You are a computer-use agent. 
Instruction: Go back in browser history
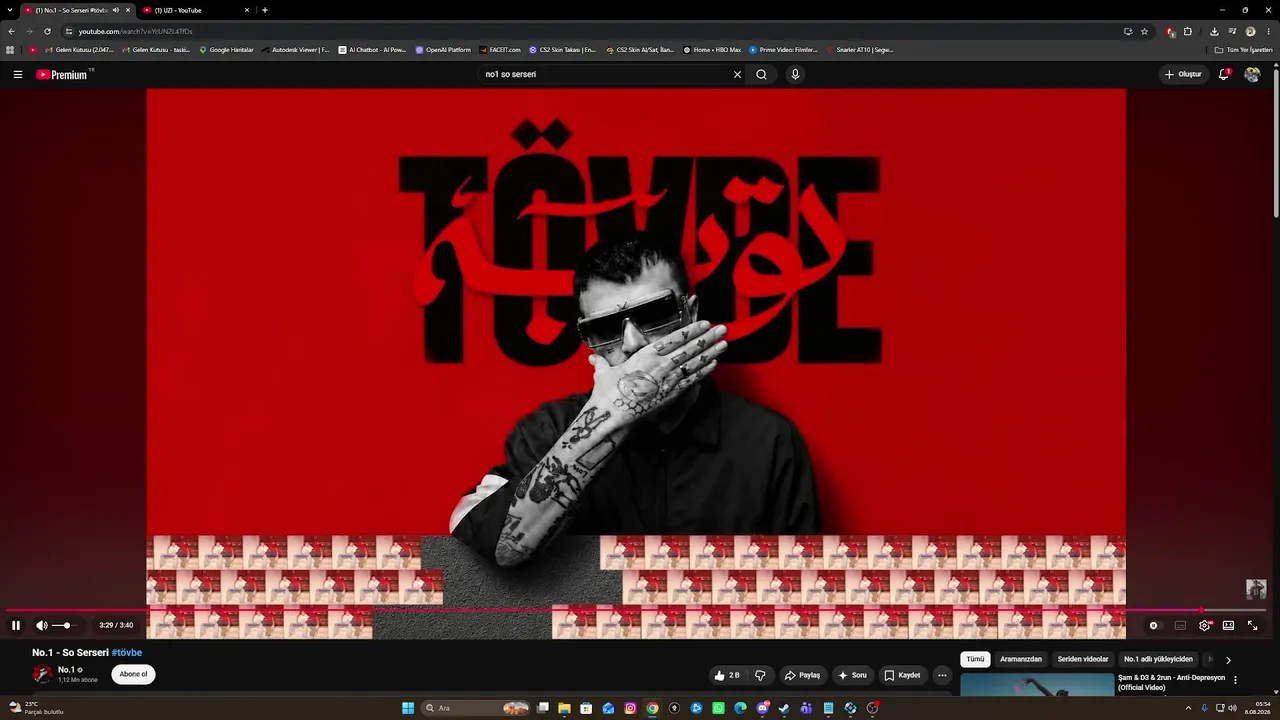click(11, 31)
